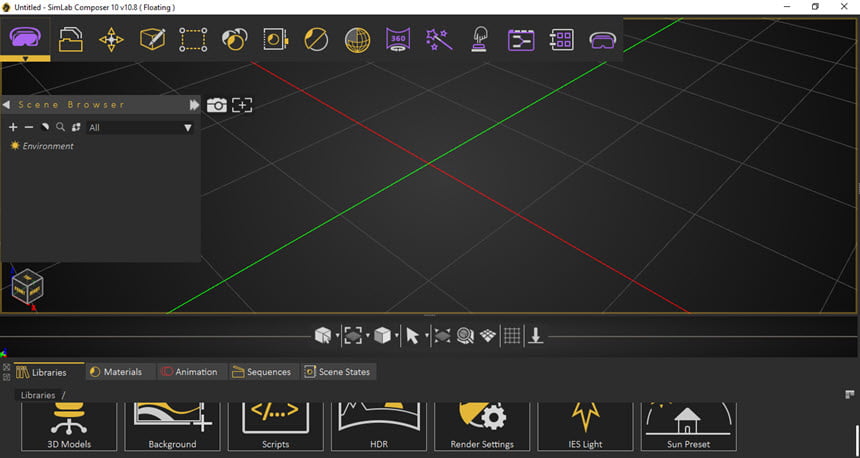Click the magnifier-over-object zoom icon
Image resolution: width=860 pixels, height=458 pixels.
coord(465,336)
